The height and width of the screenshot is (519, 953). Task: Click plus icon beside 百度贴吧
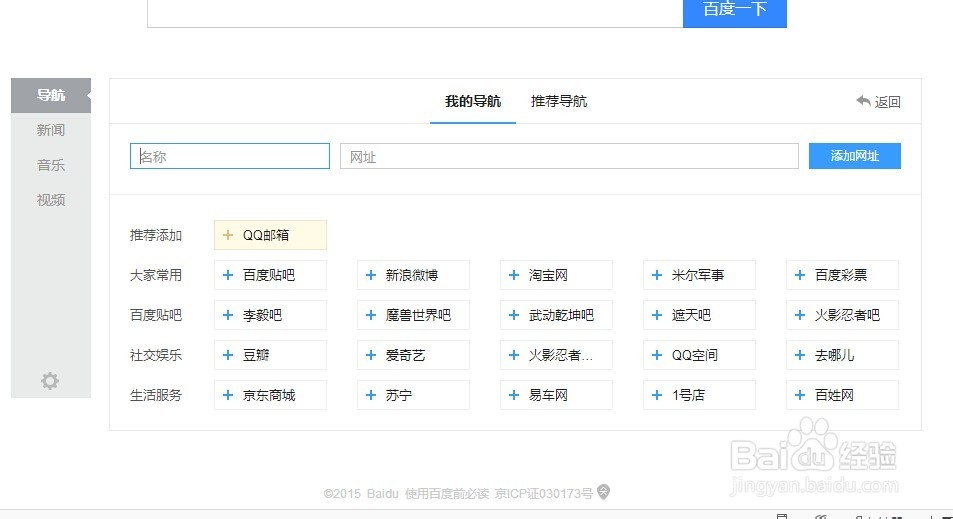(x=228, y=275)
